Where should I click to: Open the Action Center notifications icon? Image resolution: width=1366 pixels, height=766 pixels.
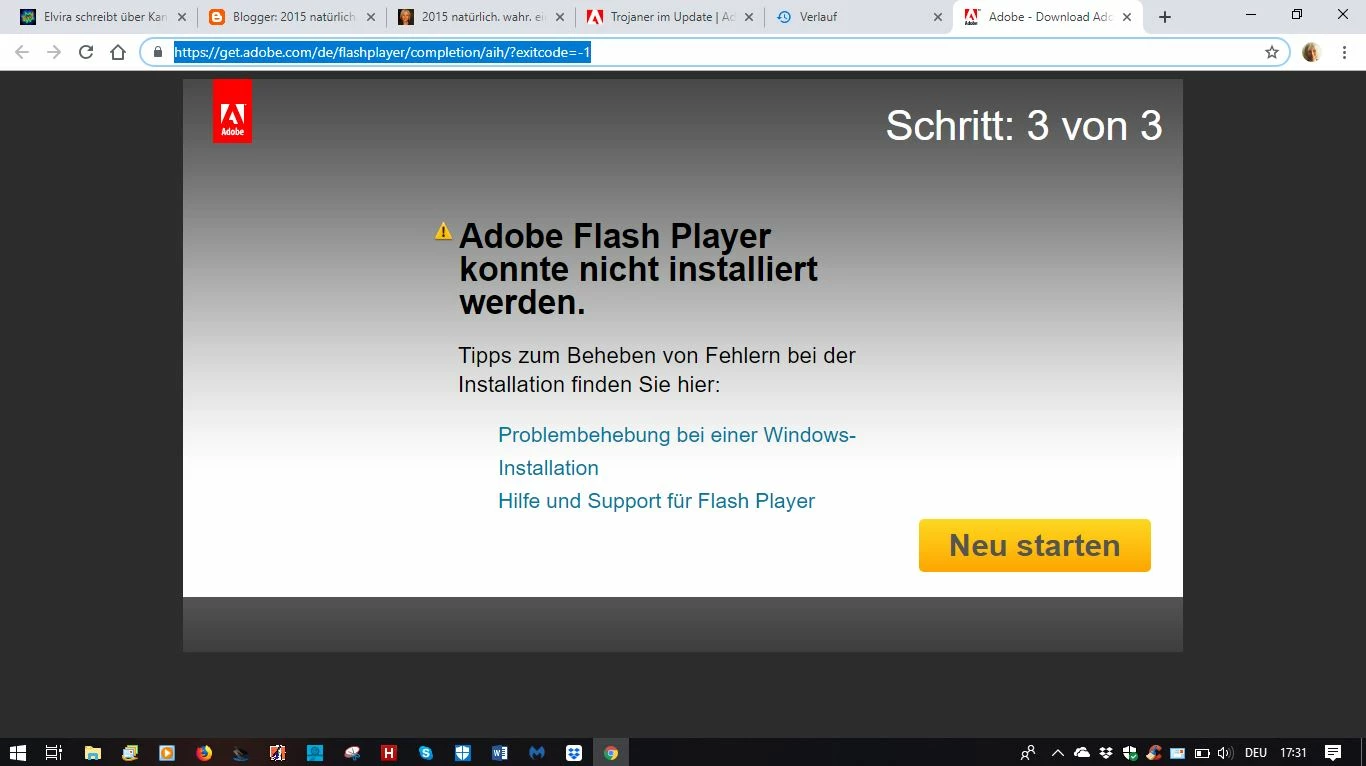(1333, 753)
